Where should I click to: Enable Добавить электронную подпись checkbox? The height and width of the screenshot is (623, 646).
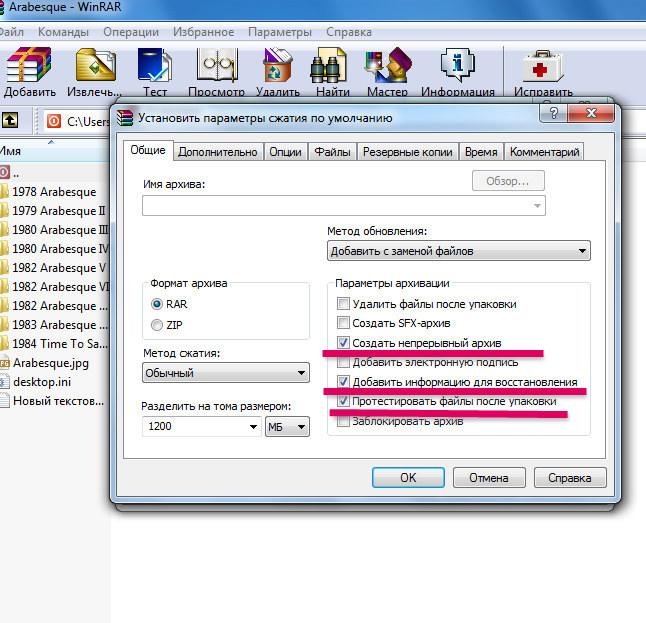pyautogui.click(x=343, y=362)
